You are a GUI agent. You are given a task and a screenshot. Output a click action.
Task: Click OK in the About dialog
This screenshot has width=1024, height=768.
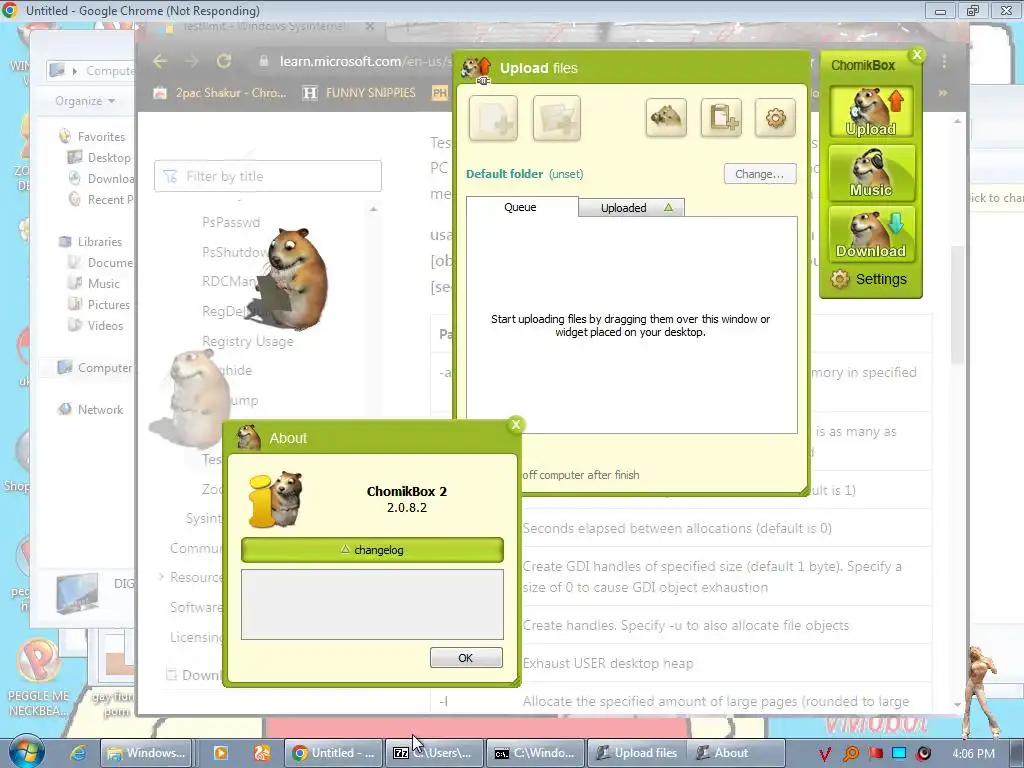pyautogui.click(x=466, y=658)
